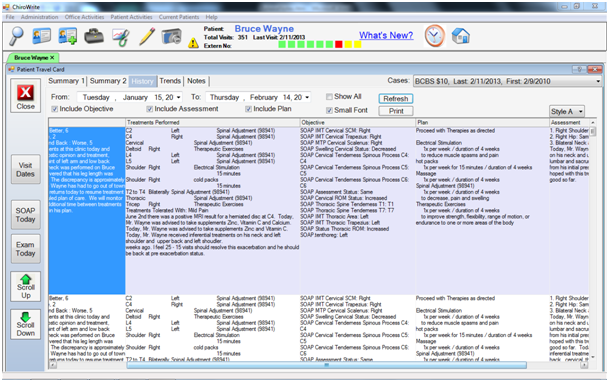Open the Patient Activities menu
The width and height of the screenshot is (609, 382).
pyautogui.click(x=131, y=17)
